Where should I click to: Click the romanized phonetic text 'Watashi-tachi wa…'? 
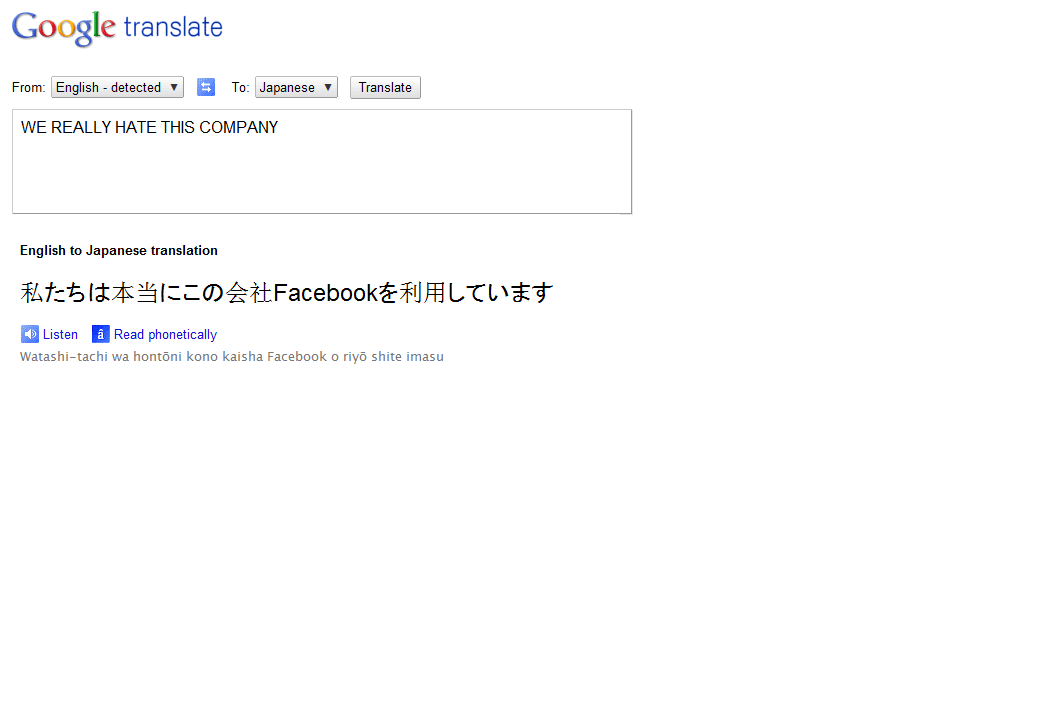232,357
